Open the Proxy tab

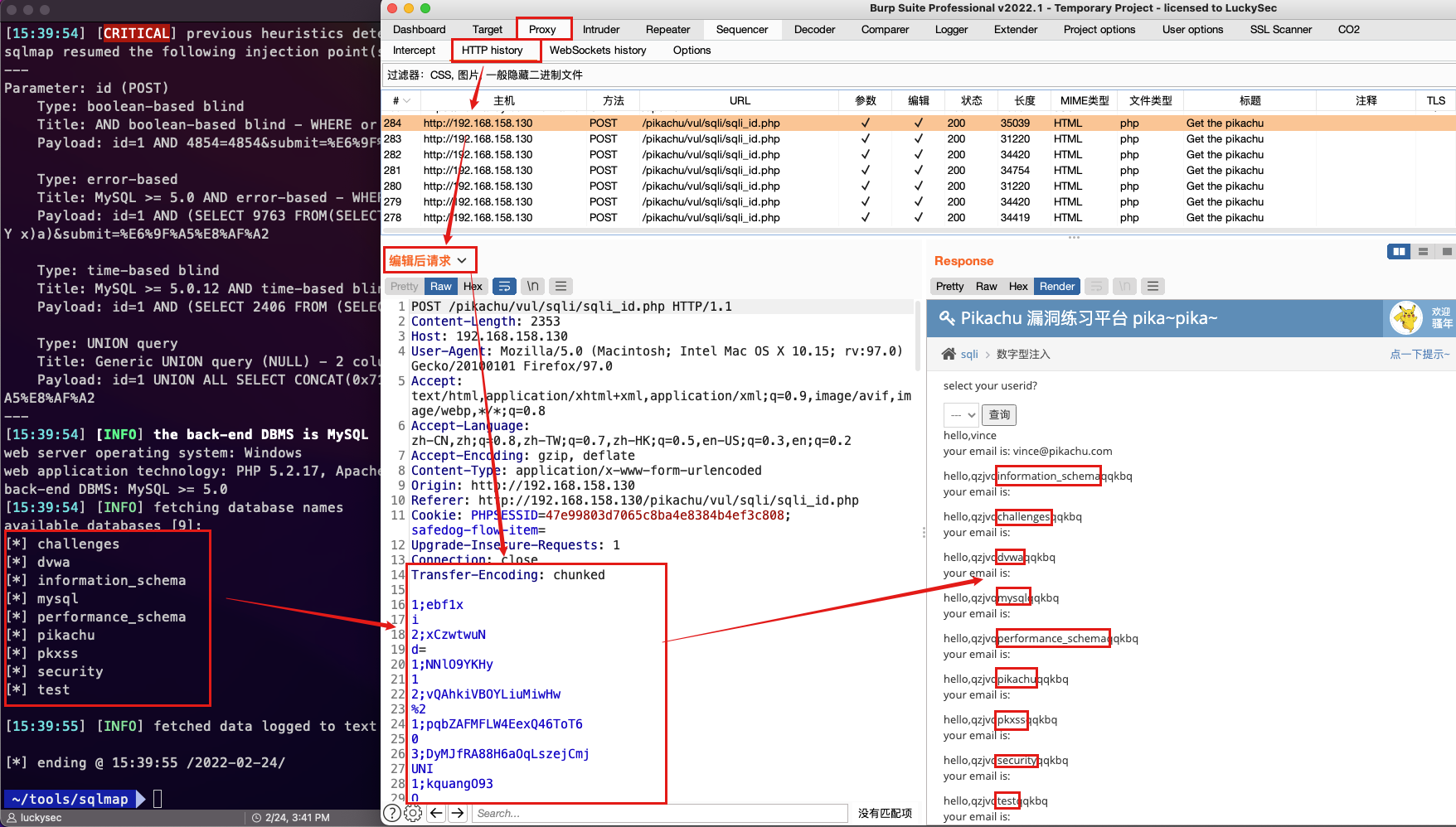(542, 29)
